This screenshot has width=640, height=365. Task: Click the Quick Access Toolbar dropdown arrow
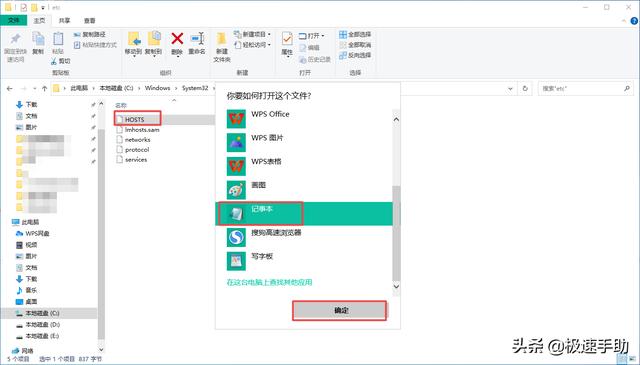tap(43, 7)
